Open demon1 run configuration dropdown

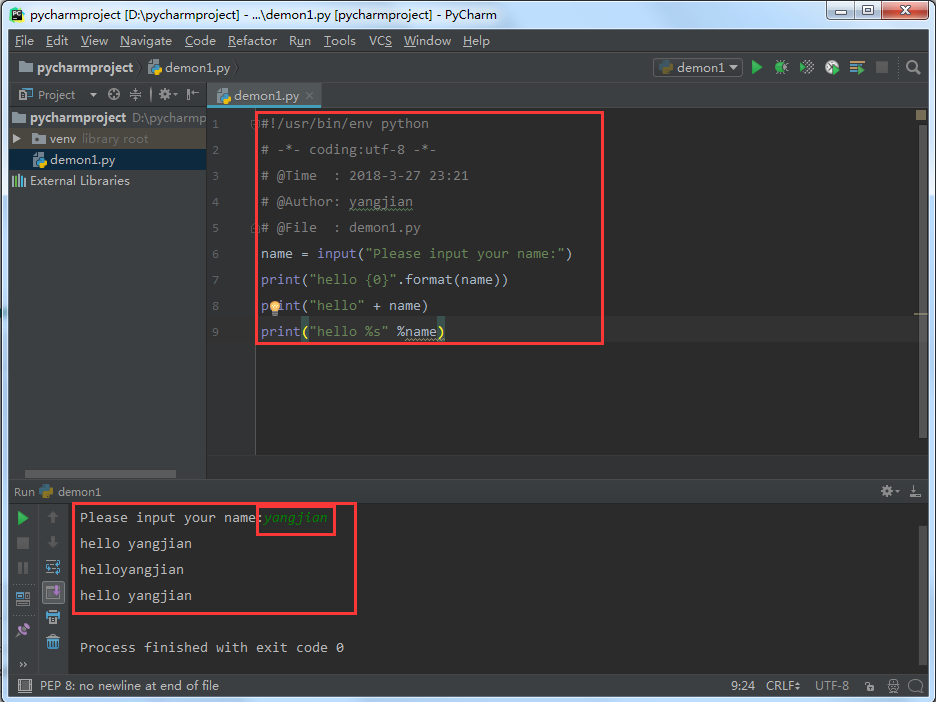[698, 67]
